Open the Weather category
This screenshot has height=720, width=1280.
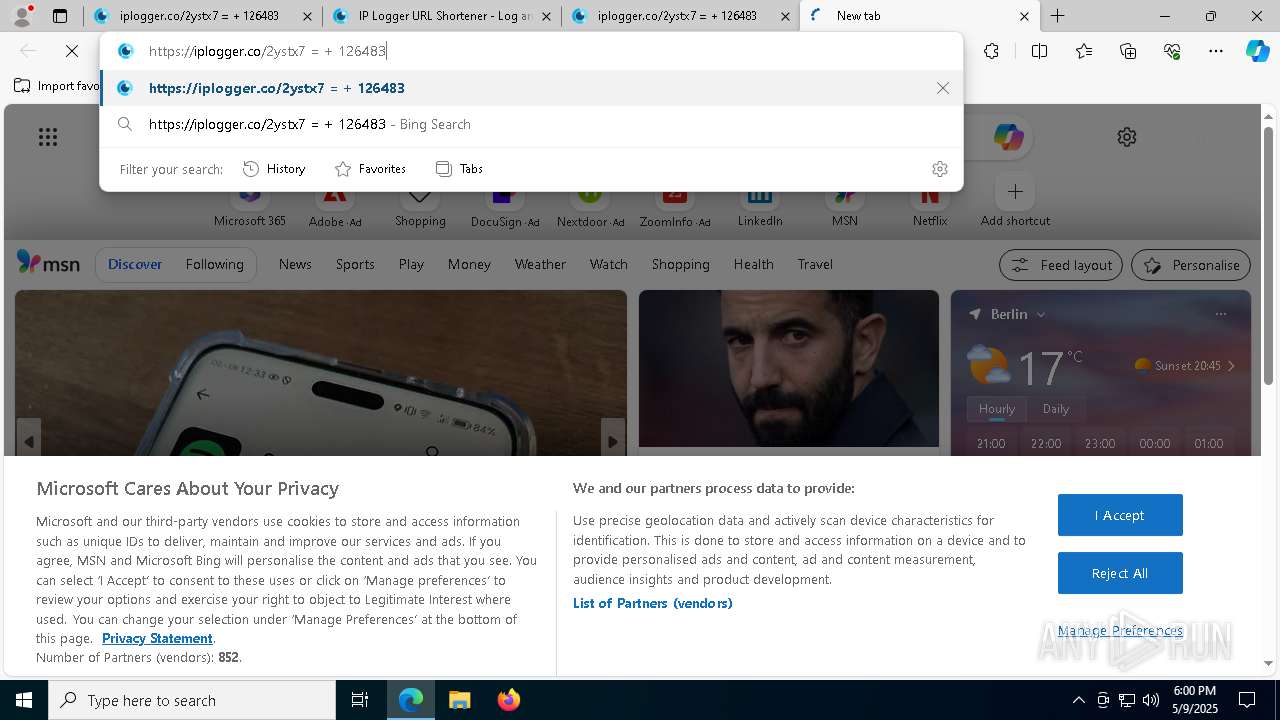(x=540, y=264)
